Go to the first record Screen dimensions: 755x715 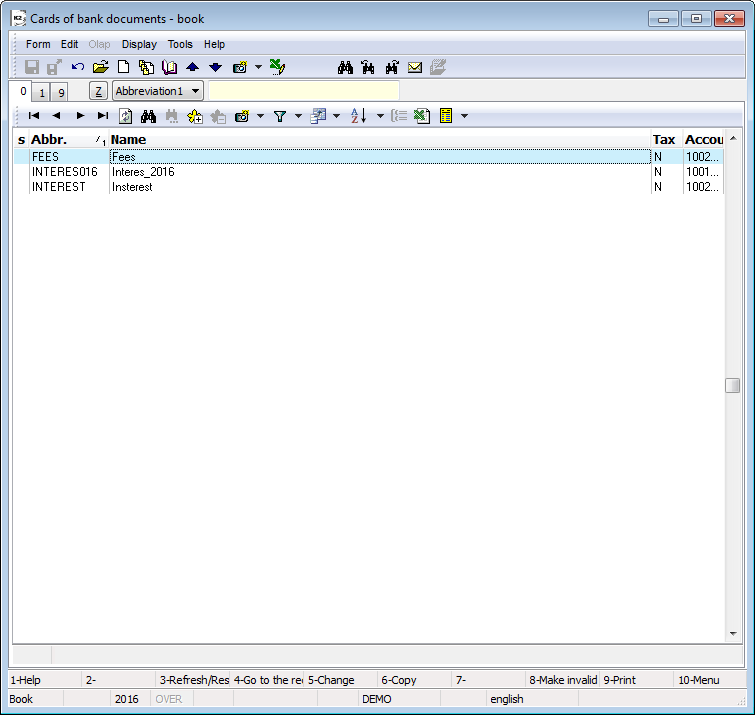pyautogui.click(x=34, y=116)
